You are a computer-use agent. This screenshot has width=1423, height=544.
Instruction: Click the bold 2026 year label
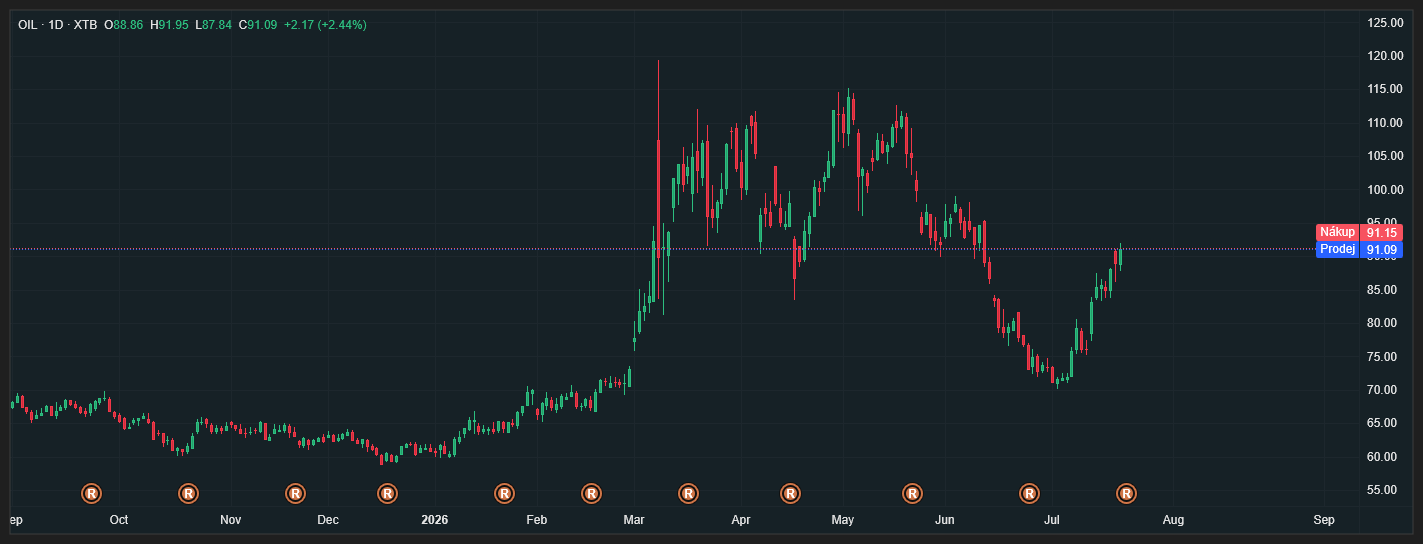click(435, 520)
